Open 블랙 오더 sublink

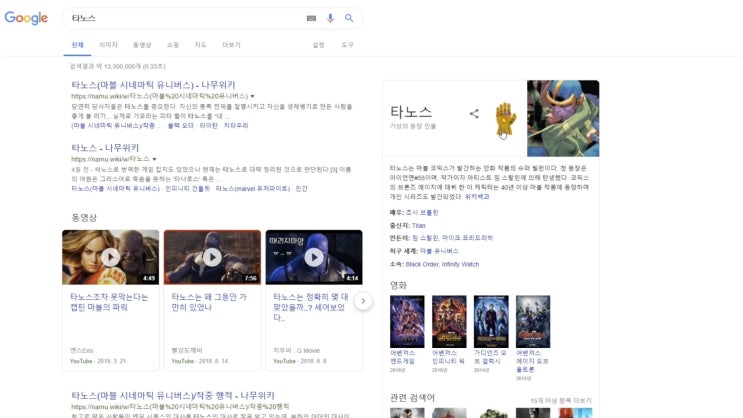point(181,126)
